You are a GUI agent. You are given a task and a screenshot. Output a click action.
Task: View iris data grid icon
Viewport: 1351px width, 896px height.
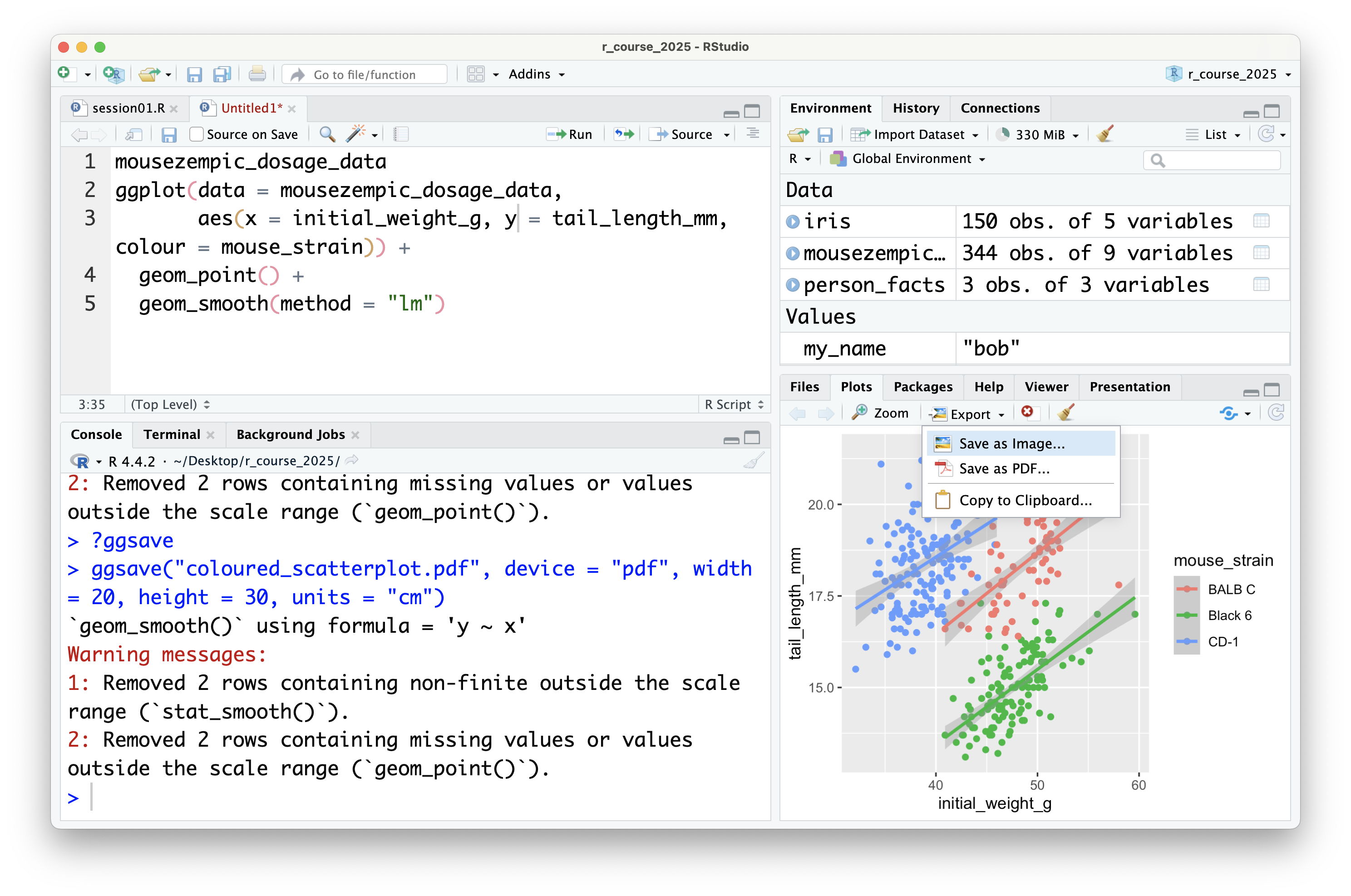tap(1261, 221)
